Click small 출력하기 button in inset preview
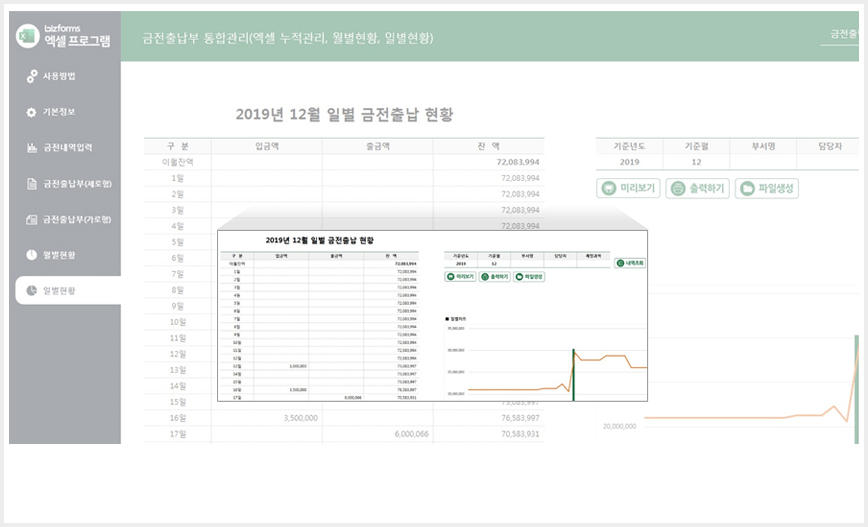The width and height of the screenshot is (868, 527). (x=494, y=276)
